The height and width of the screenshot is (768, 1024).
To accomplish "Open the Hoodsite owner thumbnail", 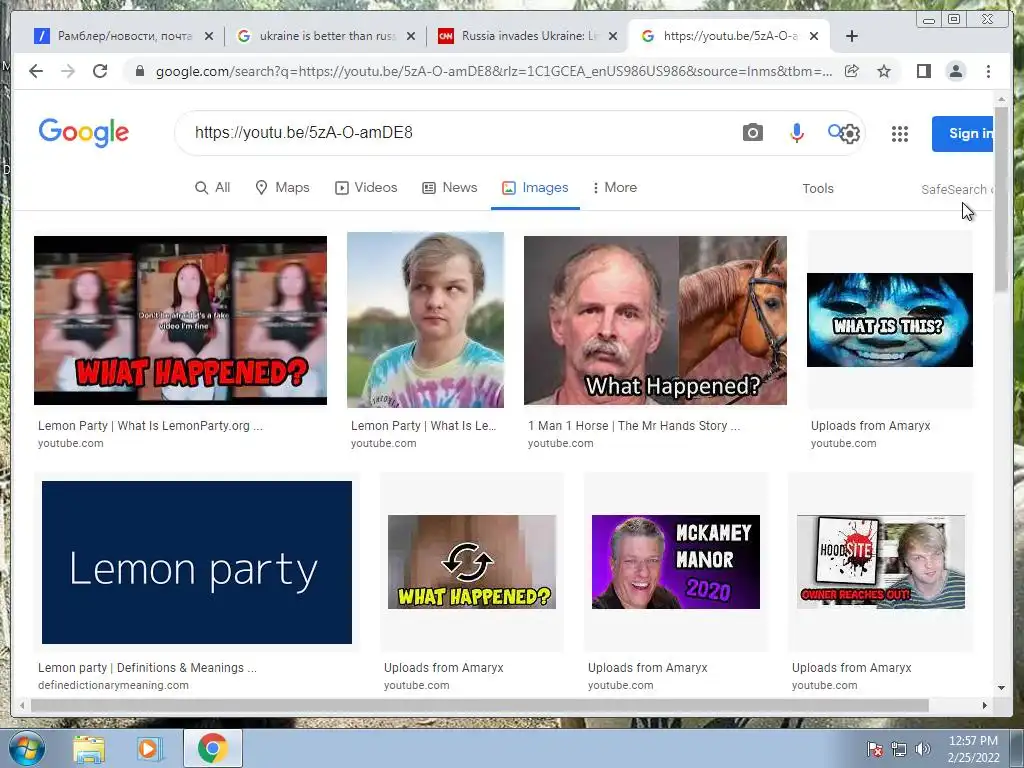I will coord(880,562).
